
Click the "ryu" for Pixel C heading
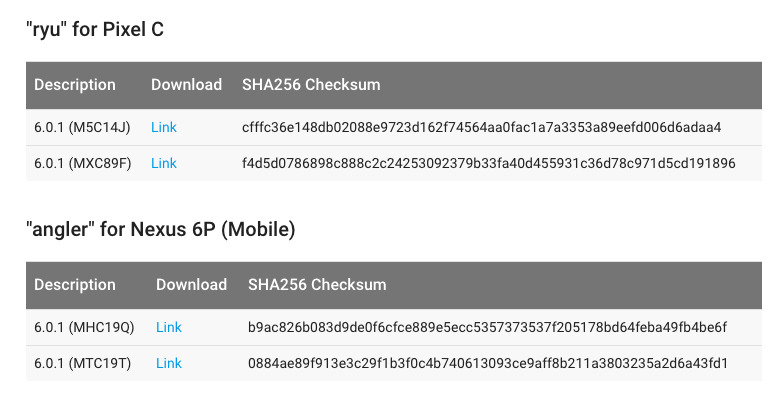pyautogui.click(x=94, y=29)
